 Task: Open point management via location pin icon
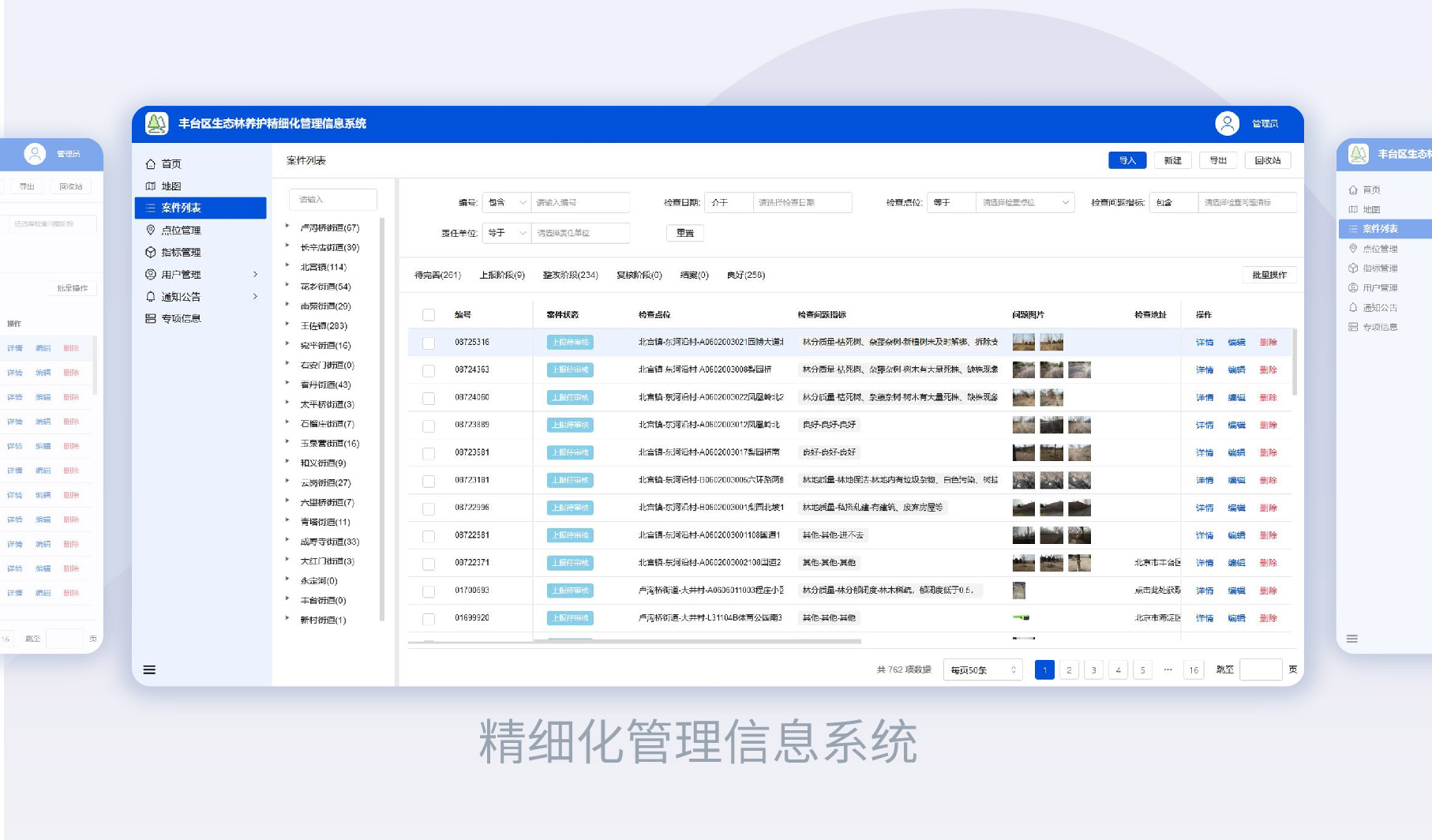pos(151,230)
